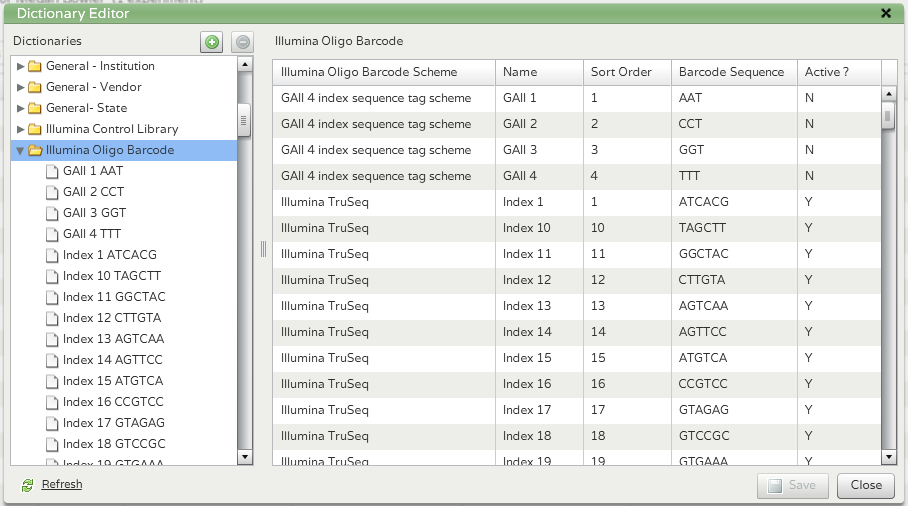
Task: Click the green add dictionary entry icon
Action: pyautogui.click(x=211, y=42)
